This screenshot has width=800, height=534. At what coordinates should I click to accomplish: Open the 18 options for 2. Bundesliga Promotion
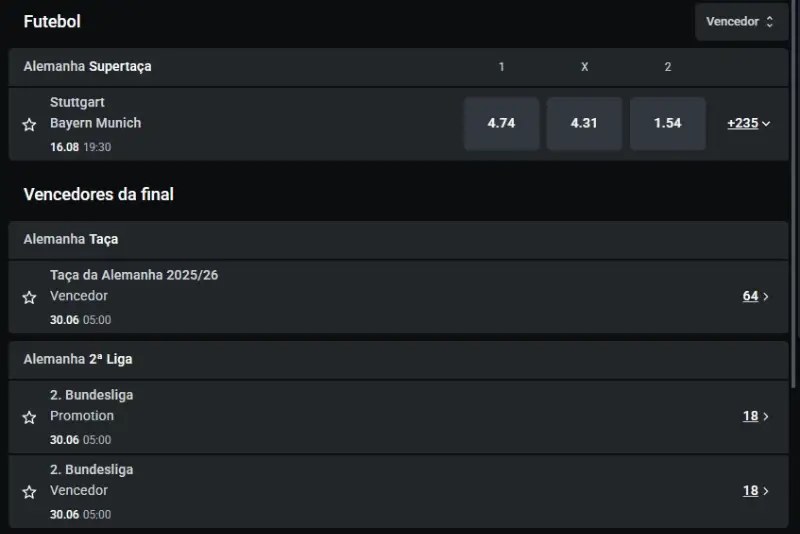pos(751,416)
